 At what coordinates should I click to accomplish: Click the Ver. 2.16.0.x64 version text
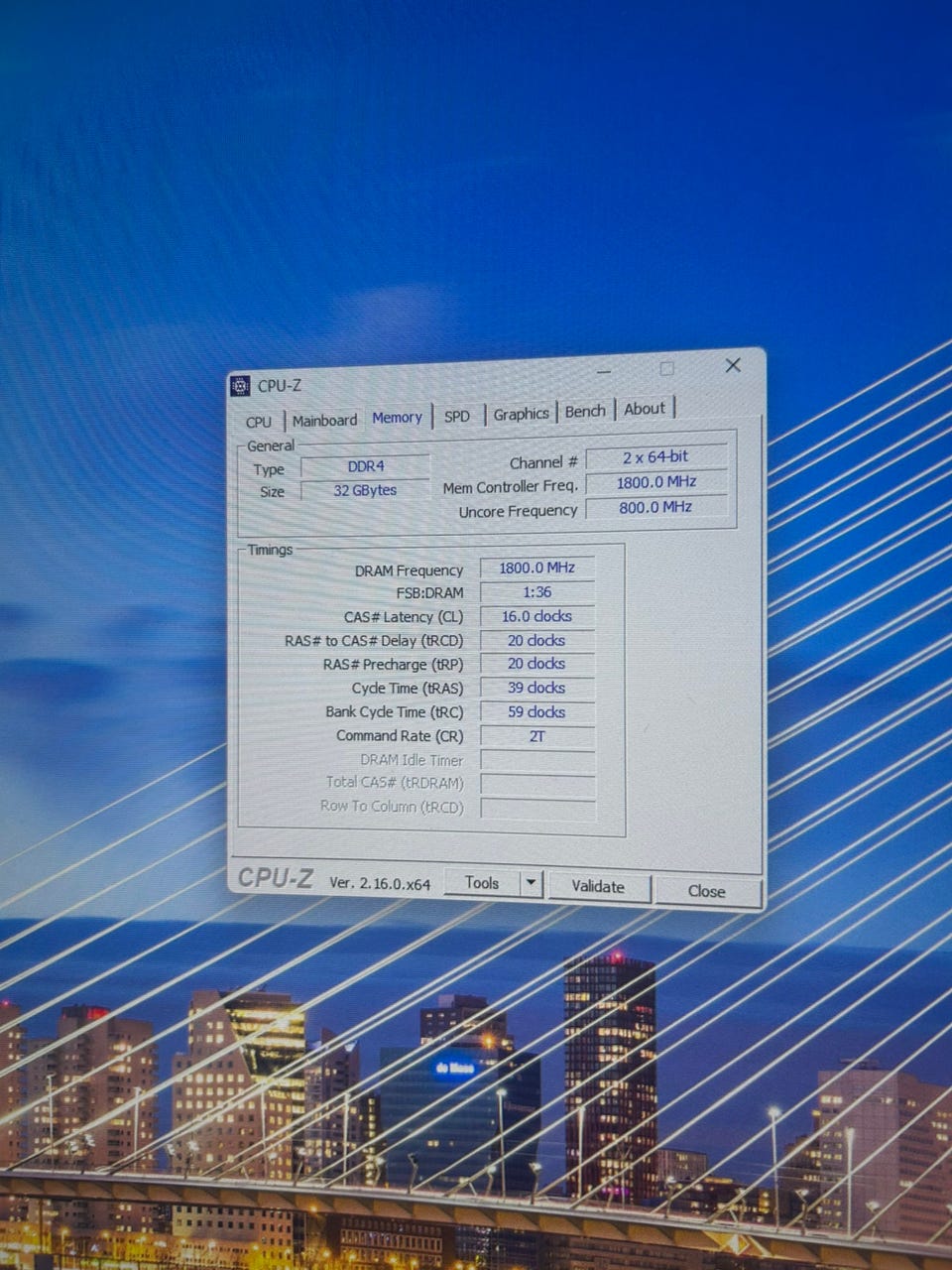click(380, 883)
